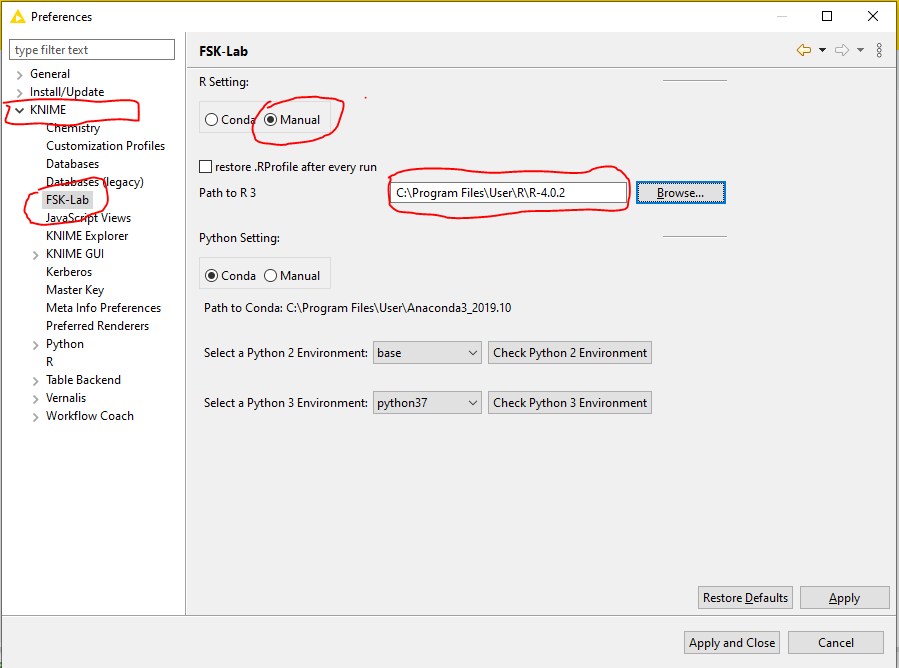Select the KNIME GUI tree item

pyautogui.click(x=75, y=253)
